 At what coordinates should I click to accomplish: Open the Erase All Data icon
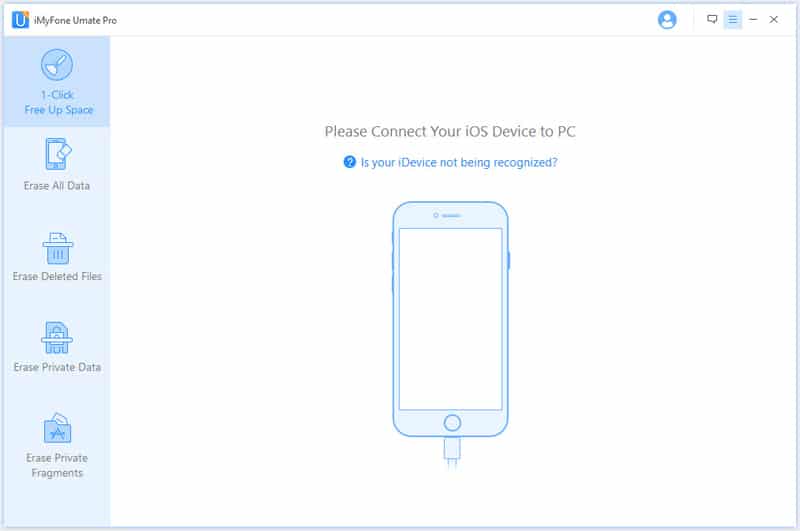[58, 154]
